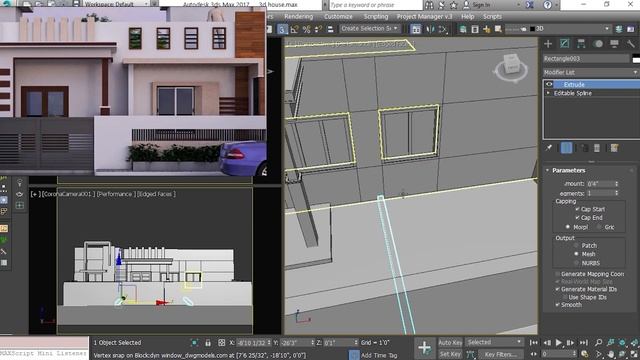Enable Generate Mapping Coords checkbox
640x360 pixels.
[x=557, y=274]
